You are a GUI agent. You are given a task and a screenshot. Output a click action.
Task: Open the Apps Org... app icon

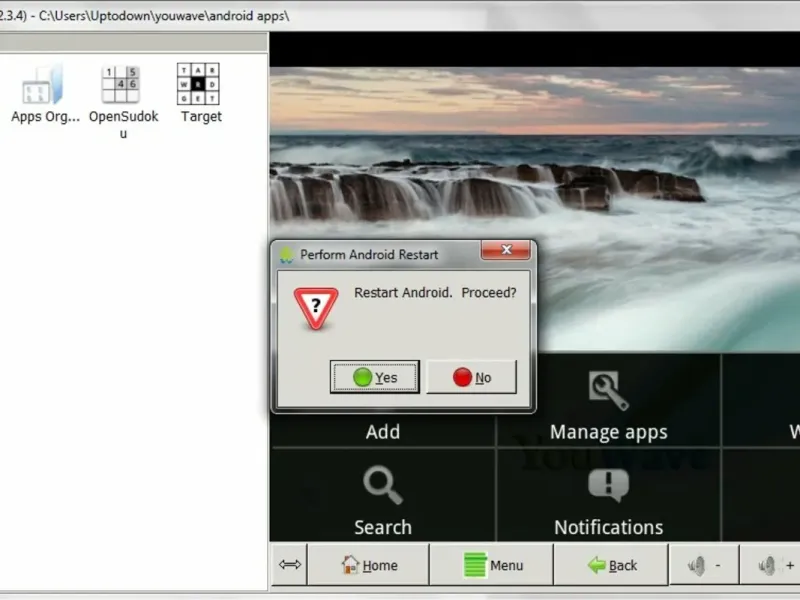coord(43,86)
